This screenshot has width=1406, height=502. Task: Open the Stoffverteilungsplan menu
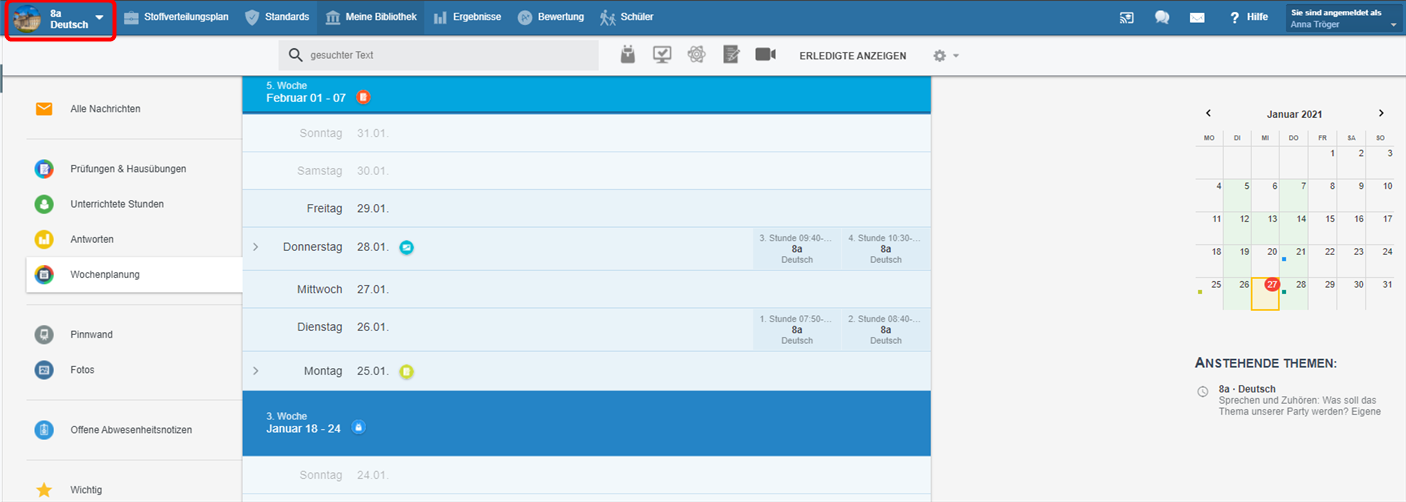(x=176, y=17)
